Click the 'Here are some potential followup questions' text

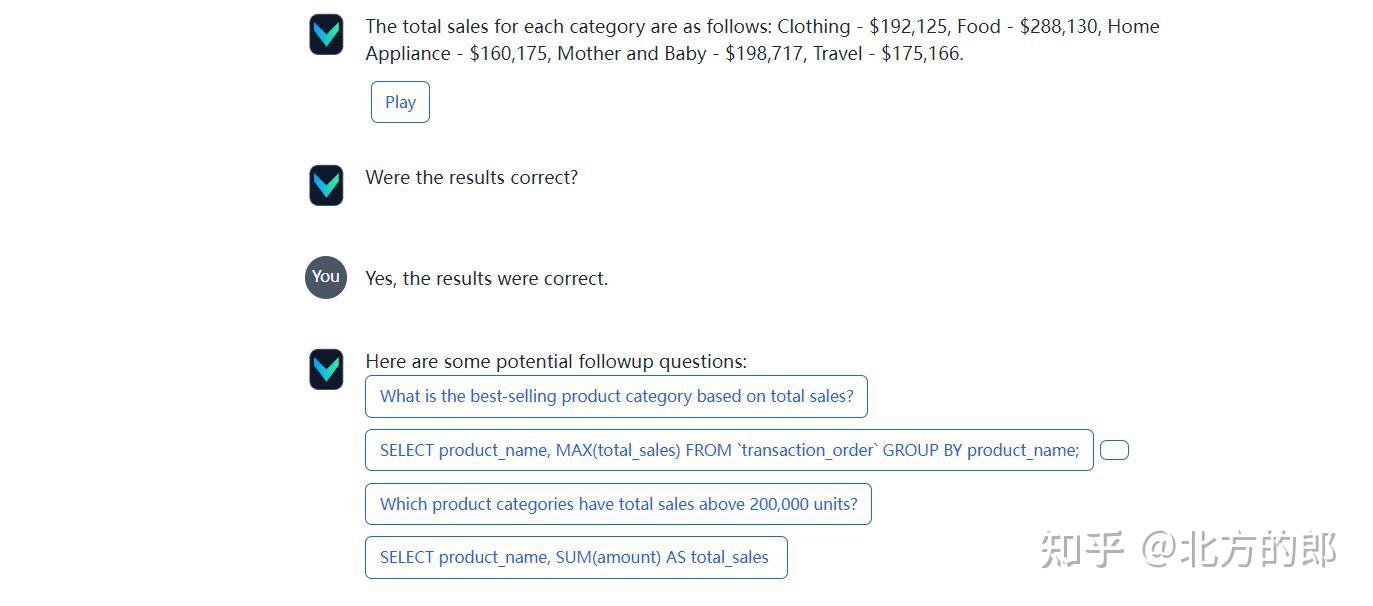556,361
